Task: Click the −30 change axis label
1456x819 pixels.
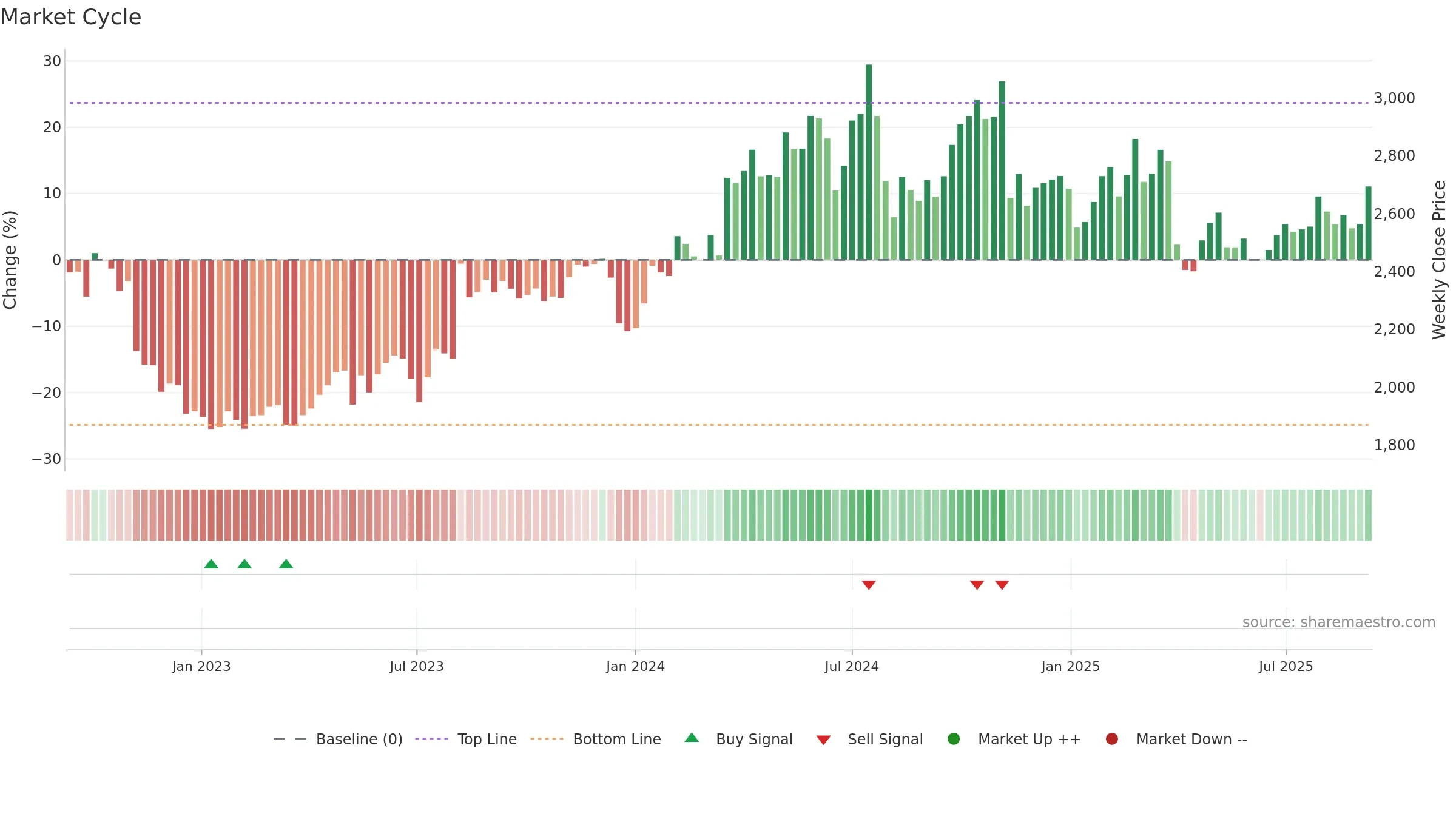Action: point(47,459)
